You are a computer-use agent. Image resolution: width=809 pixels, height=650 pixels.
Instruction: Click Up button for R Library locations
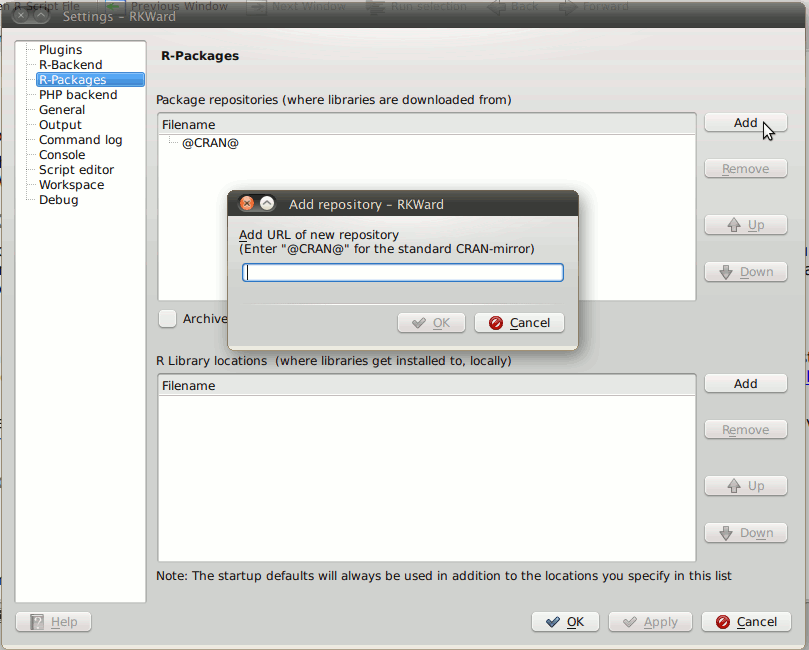[746, 486]
